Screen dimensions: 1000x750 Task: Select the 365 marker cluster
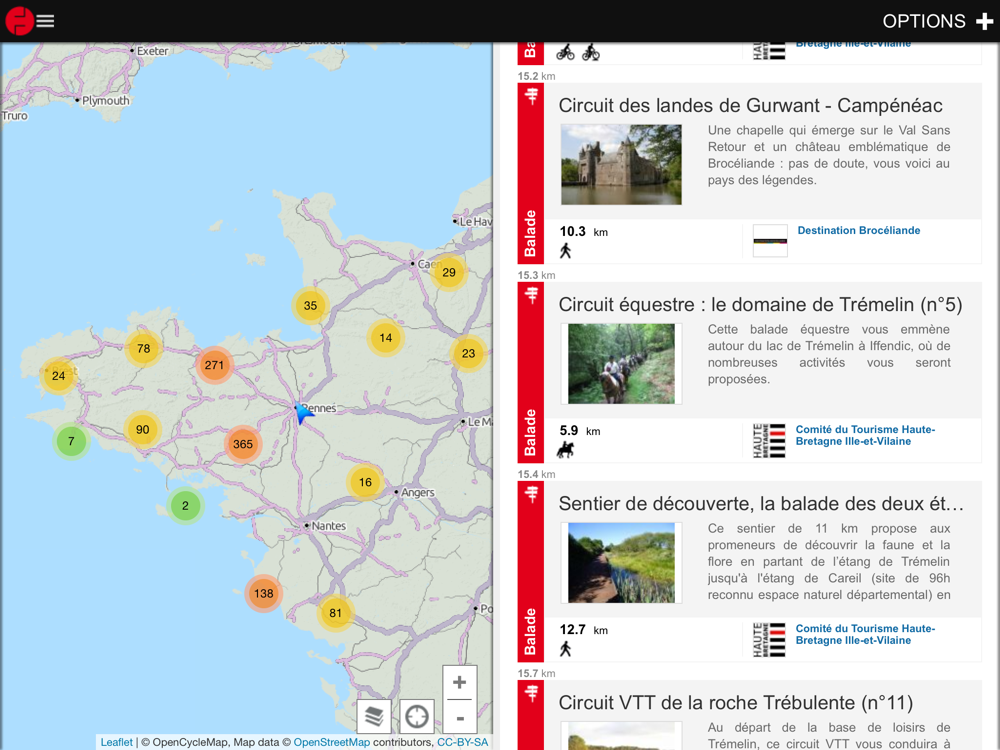tap(242, 444)
